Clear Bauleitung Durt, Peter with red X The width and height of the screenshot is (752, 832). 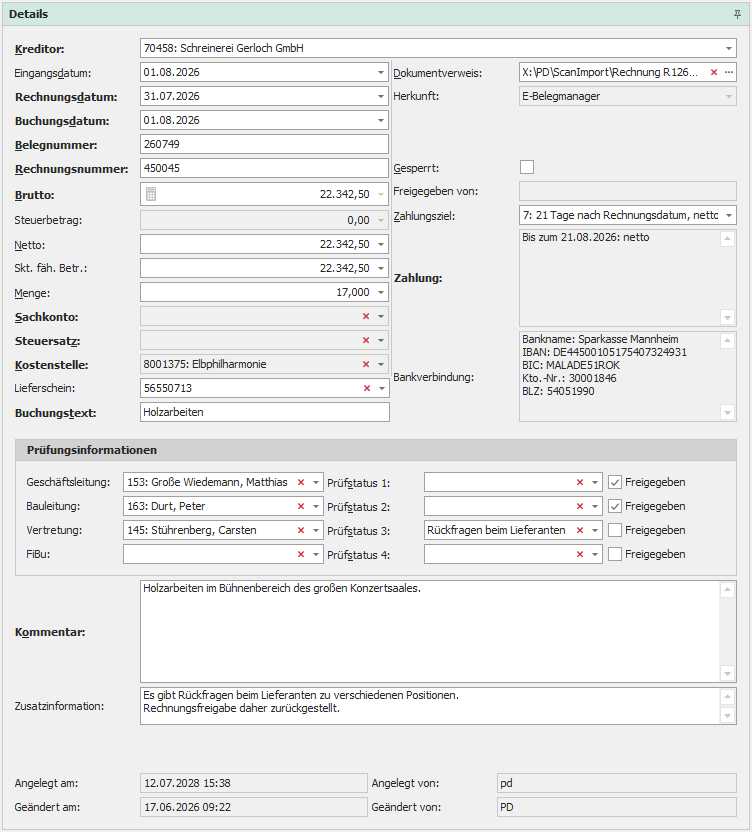tap(301, 506)
